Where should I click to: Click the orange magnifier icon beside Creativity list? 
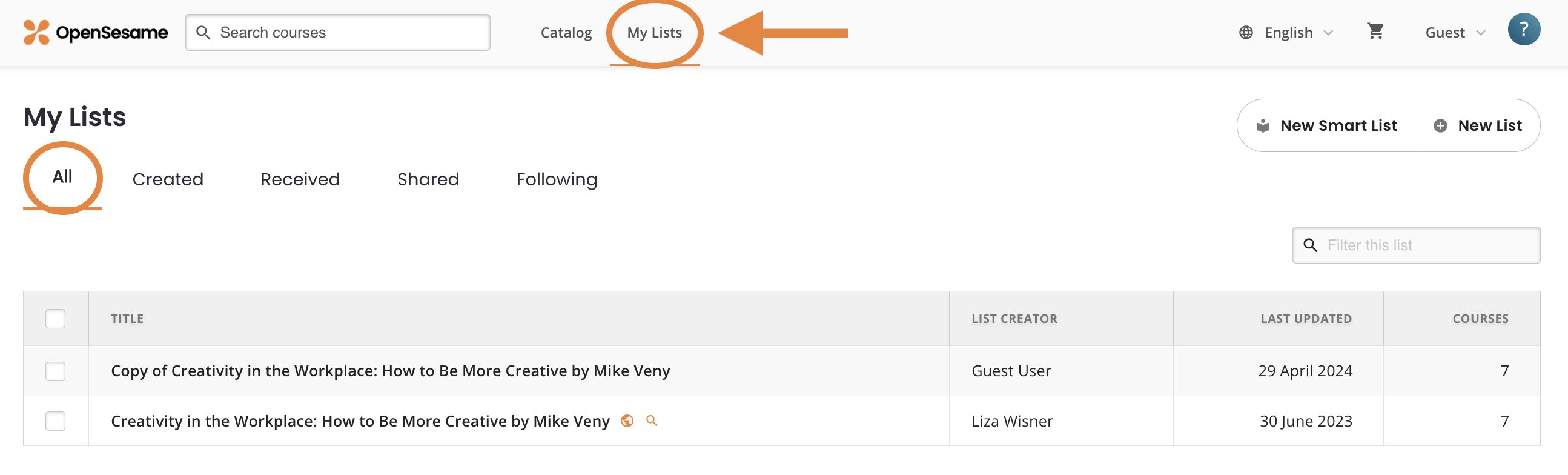click(651, 421)
